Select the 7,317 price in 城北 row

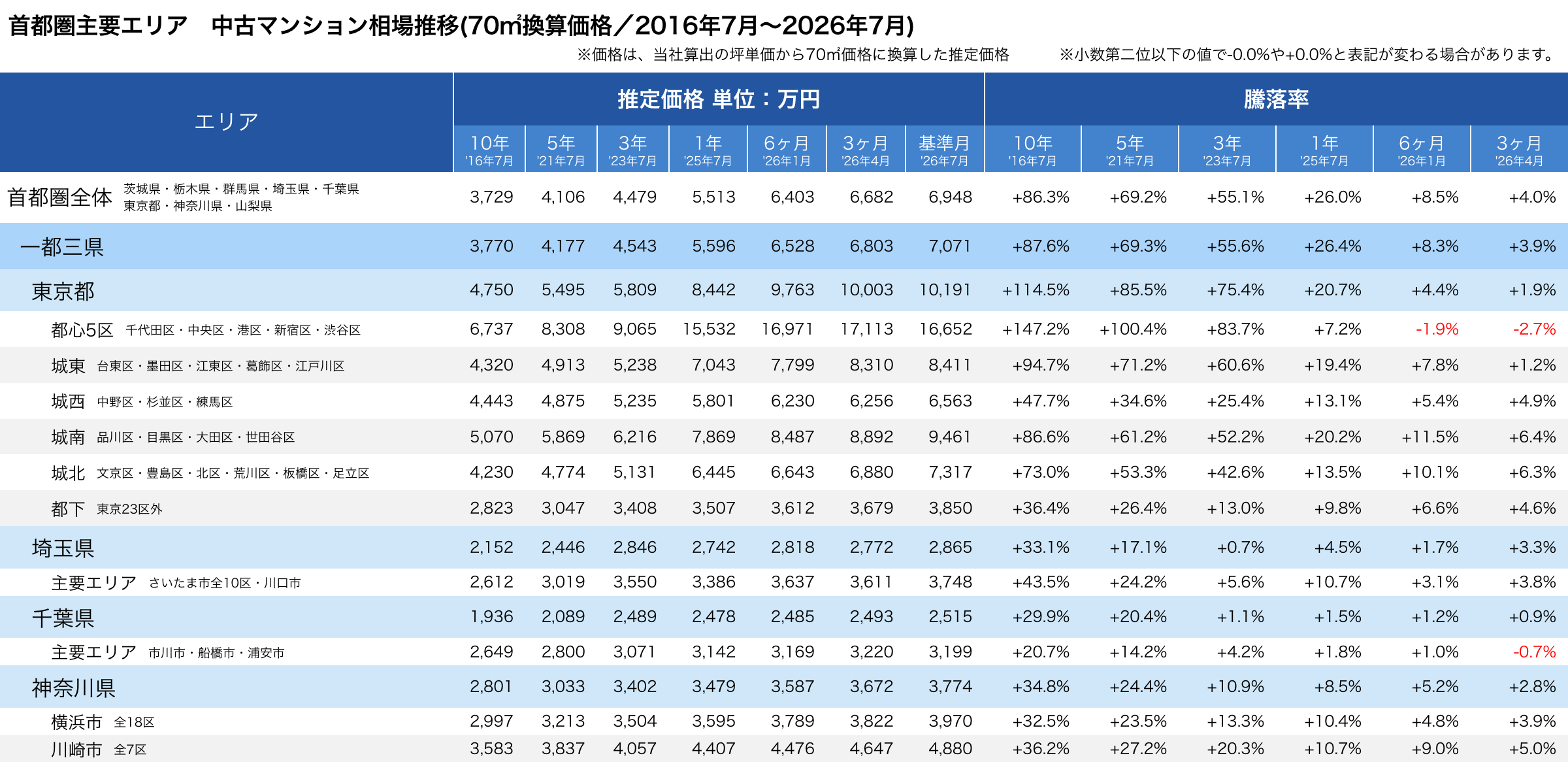pyautogui.click(x=950, y=472)
